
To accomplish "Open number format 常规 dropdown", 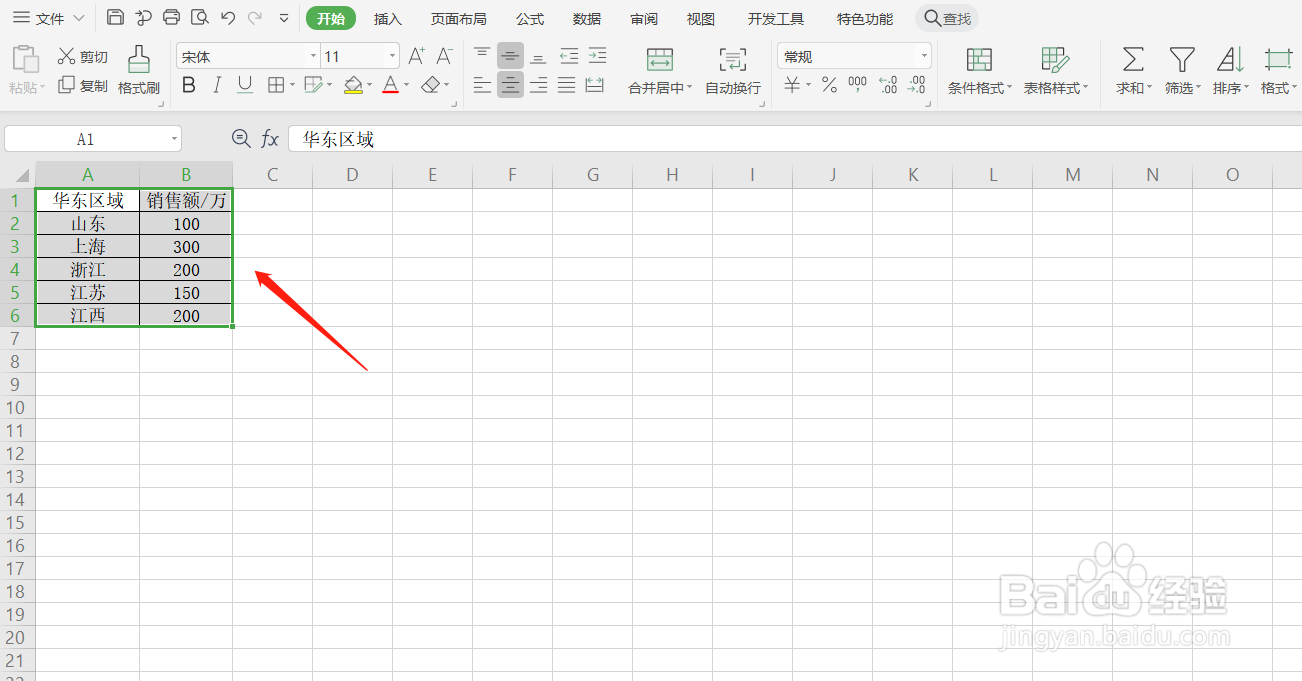I will [924, 57].
